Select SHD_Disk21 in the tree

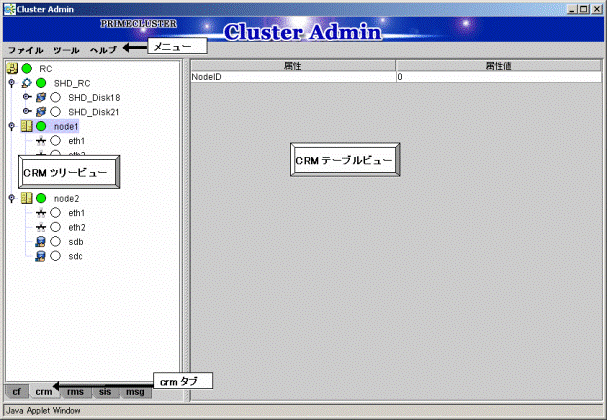94,112
